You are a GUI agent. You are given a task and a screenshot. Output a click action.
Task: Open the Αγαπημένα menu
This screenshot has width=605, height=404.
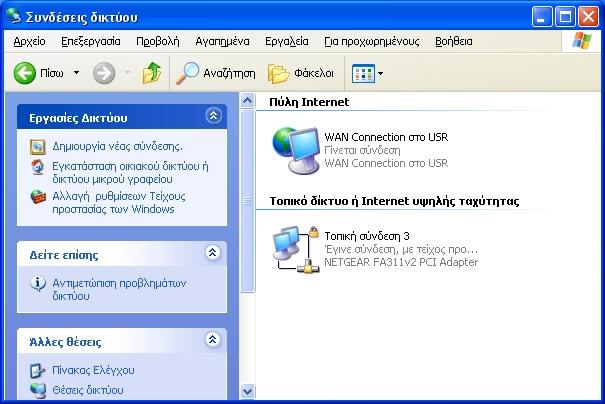[x=222, y=41]
